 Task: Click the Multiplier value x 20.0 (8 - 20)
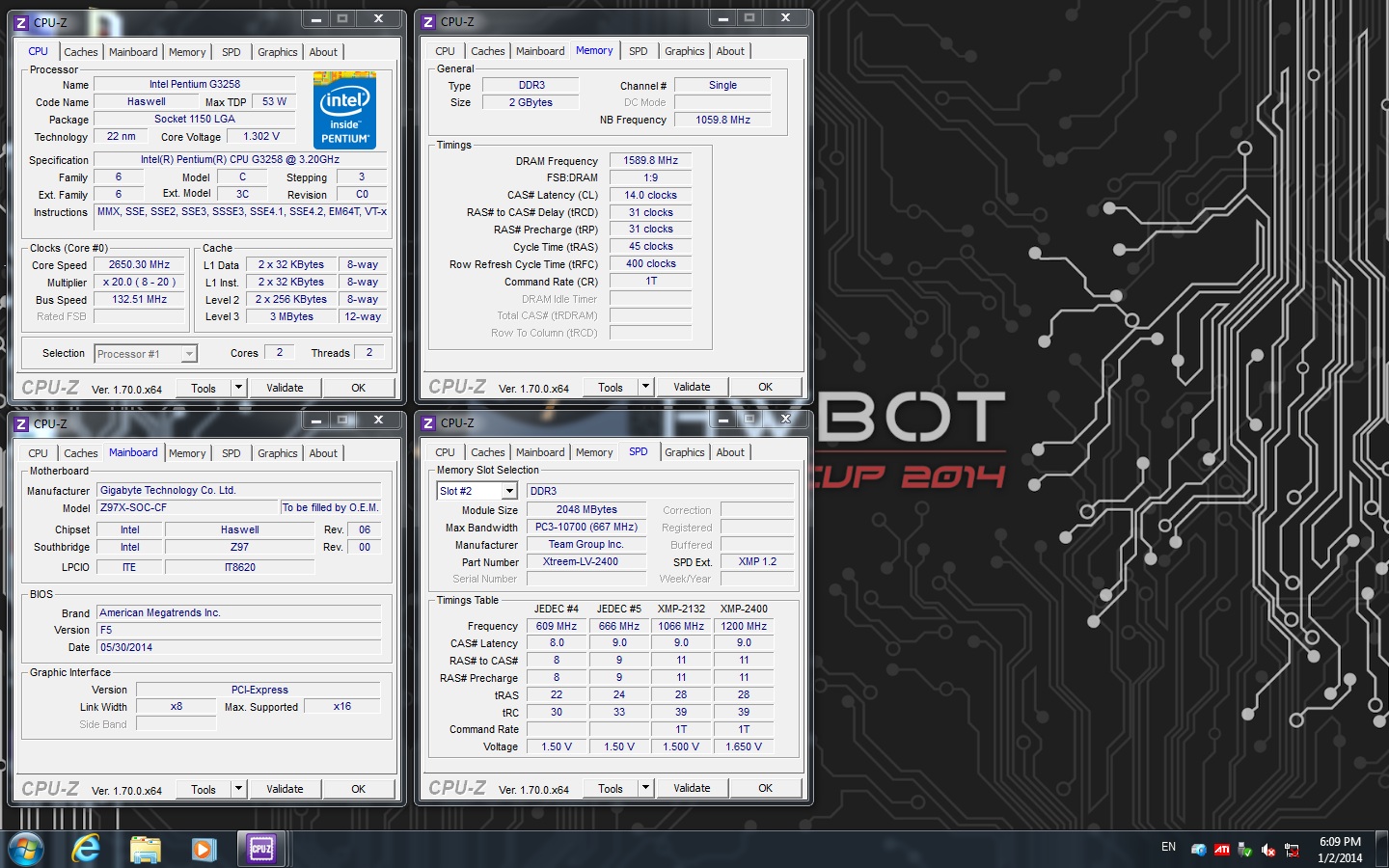coord(139,283)
